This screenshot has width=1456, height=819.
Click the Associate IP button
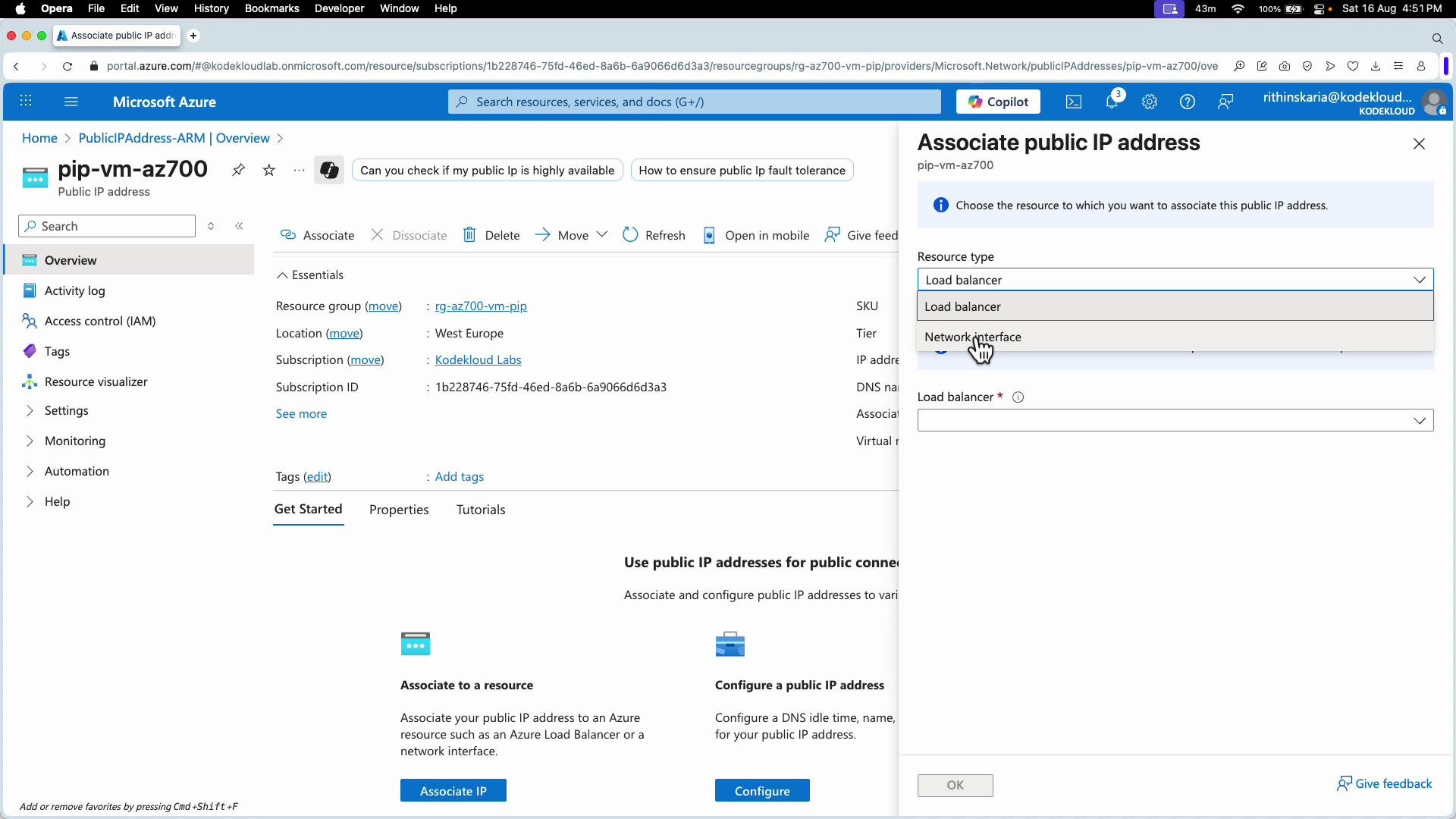[453, 790]
